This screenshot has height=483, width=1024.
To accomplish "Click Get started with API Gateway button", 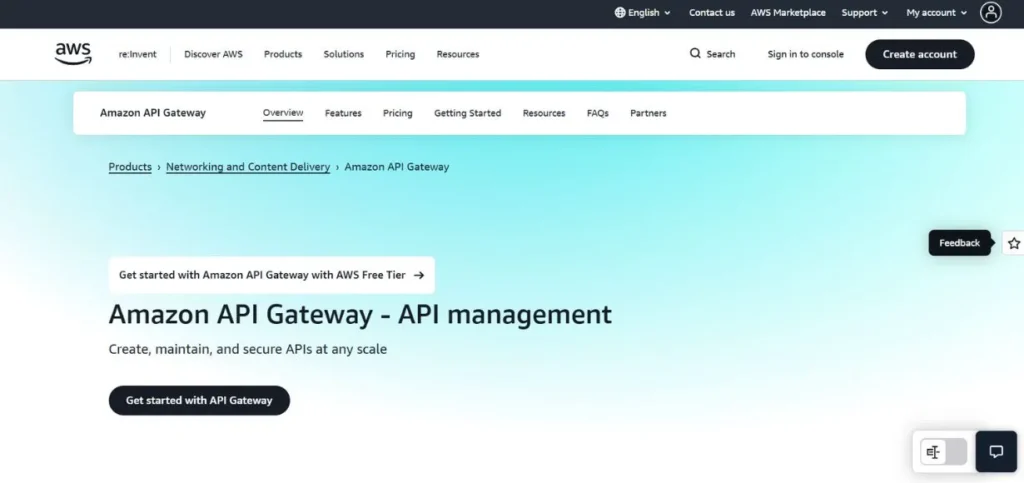I will tap(199, 400).
